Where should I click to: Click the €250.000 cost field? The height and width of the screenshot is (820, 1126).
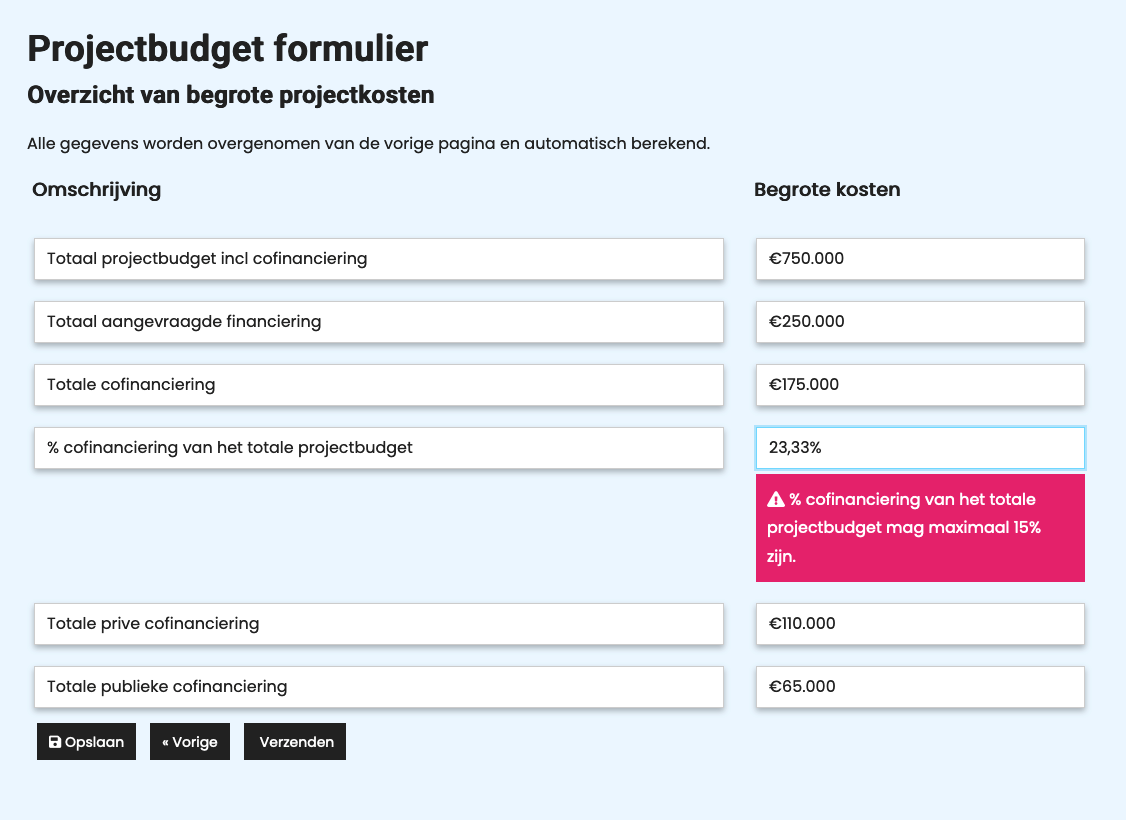(919, 322)
